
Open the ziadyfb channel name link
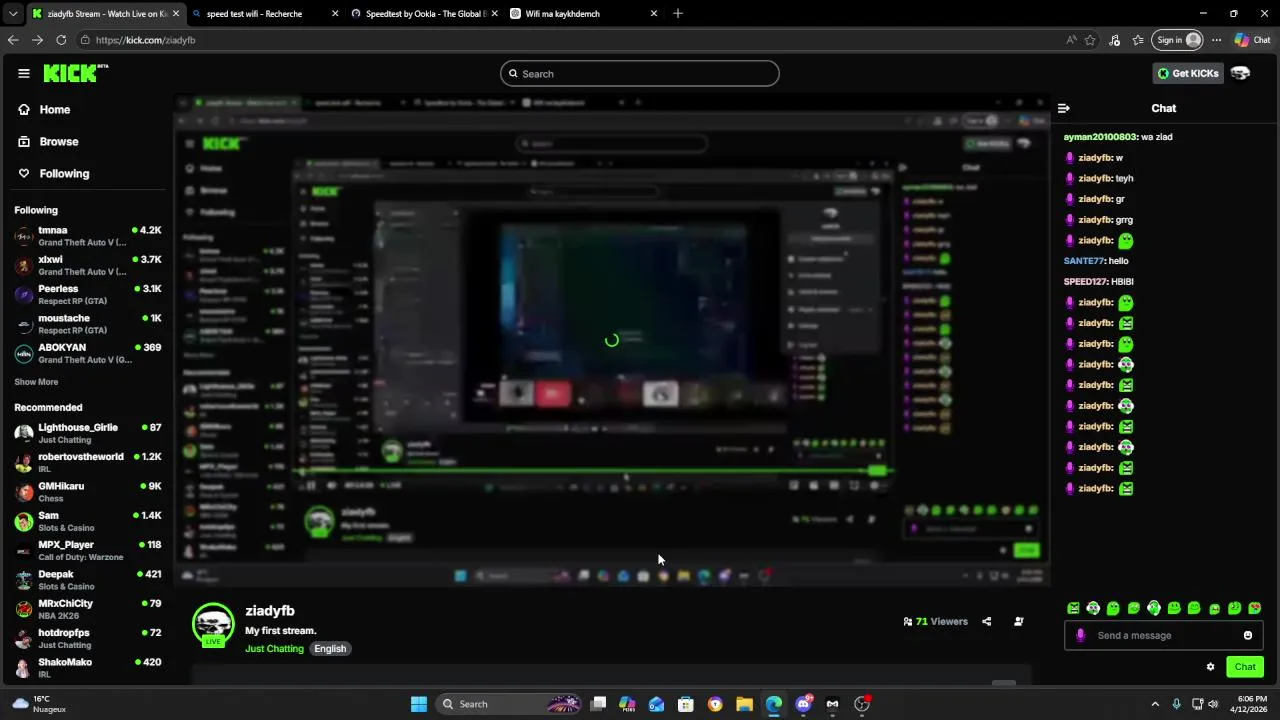pyautogui.click(x=270, y=611)
